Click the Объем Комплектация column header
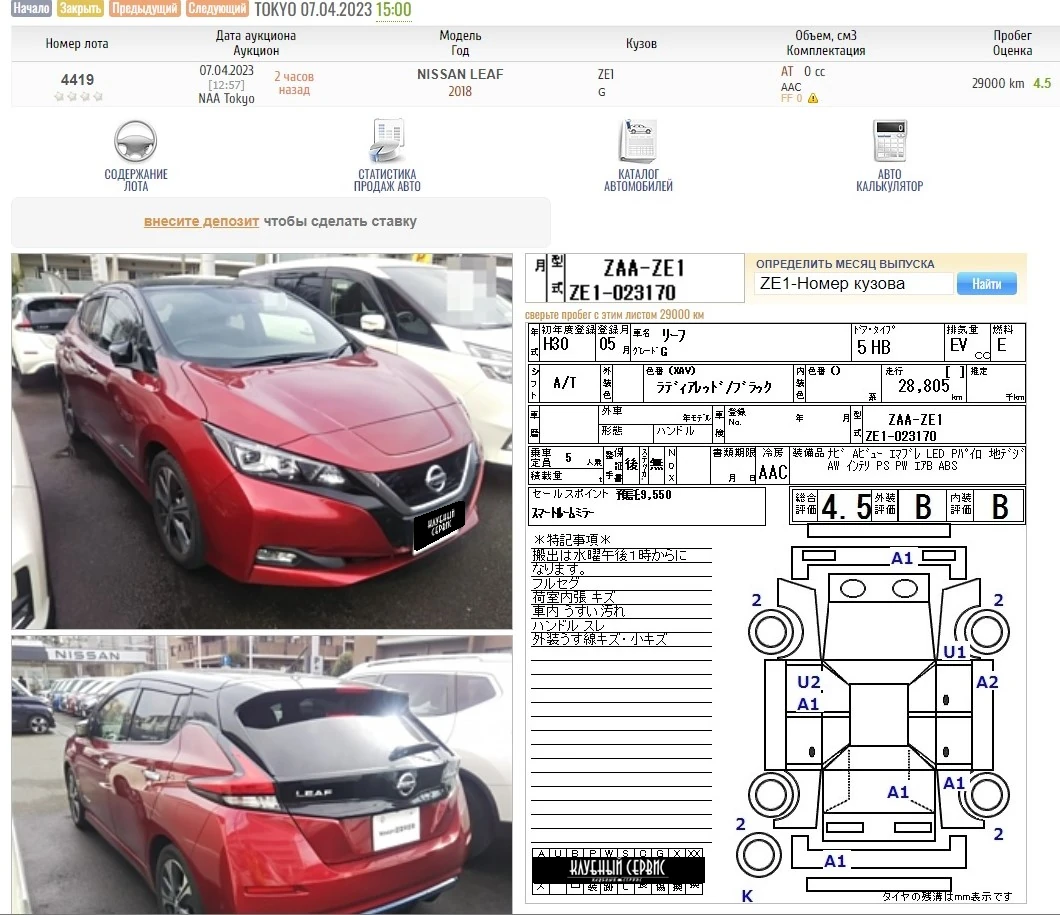This screenshot has height=915, width=1060. (x=825, y=43)
